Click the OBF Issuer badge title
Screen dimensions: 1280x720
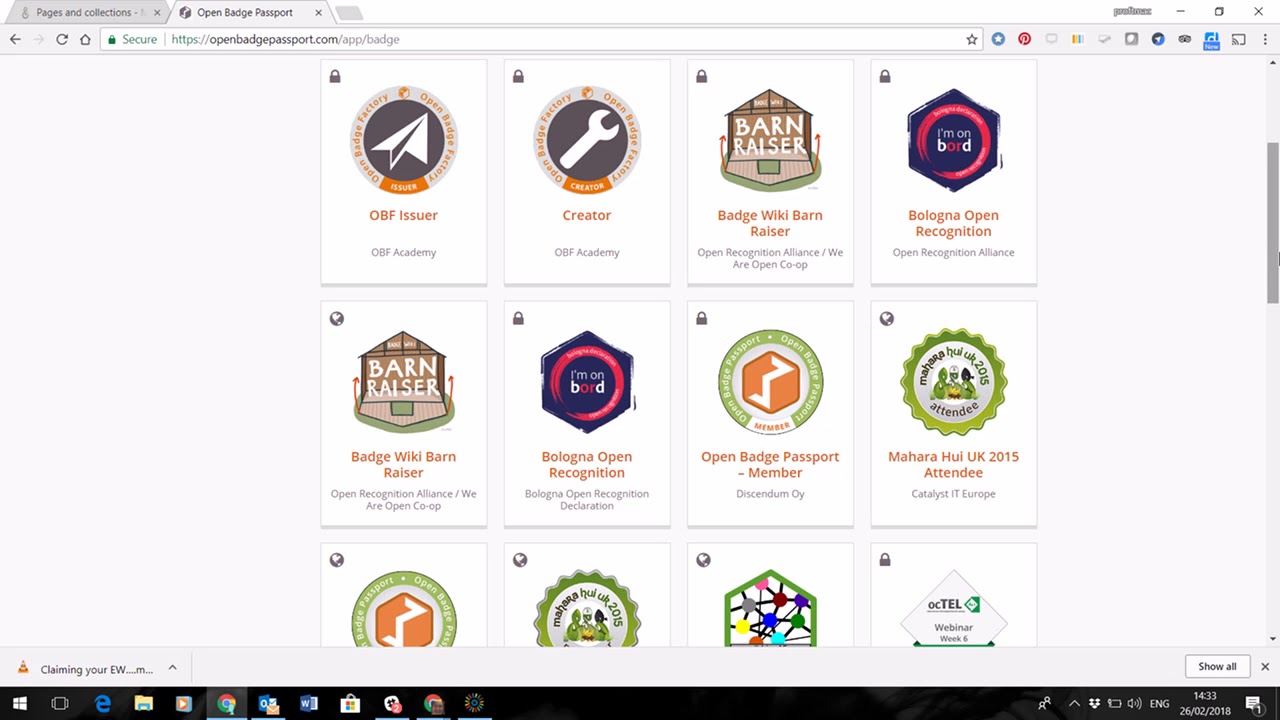point(403,215)
